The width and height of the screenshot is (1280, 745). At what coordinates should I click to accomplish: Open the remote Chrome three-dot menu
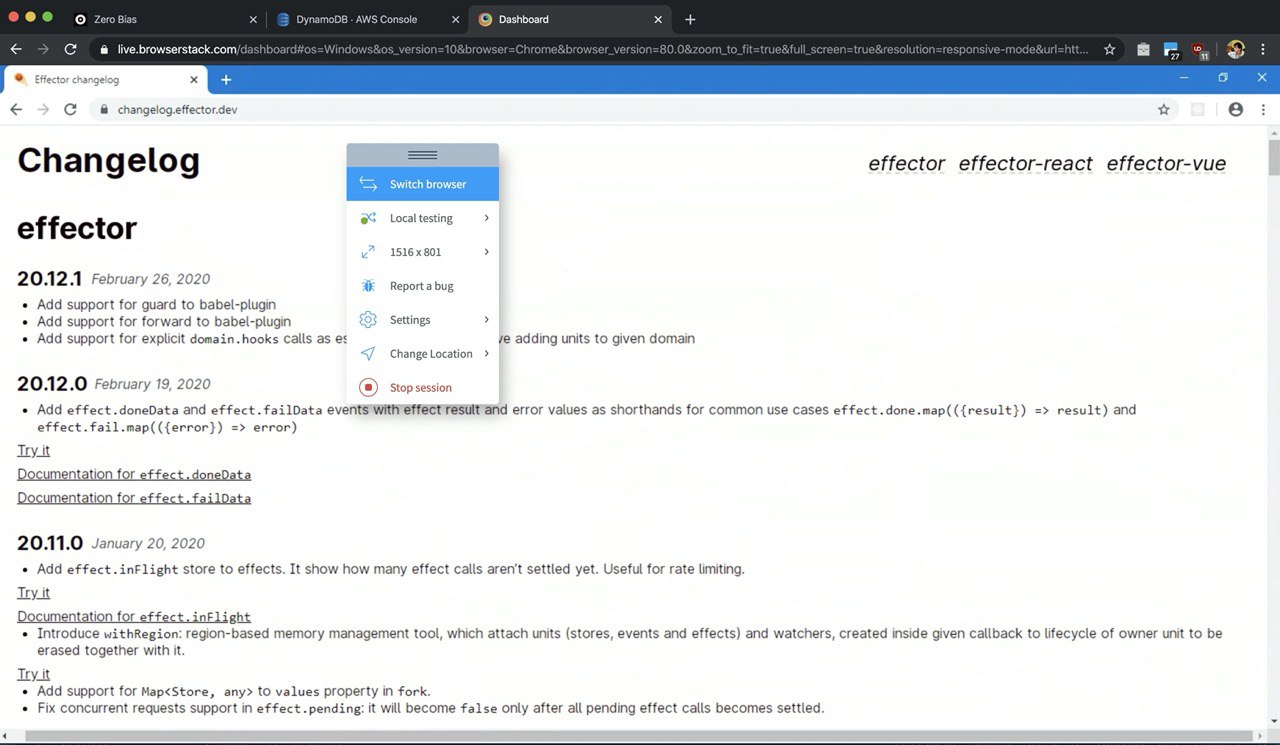click(1264, 110)
